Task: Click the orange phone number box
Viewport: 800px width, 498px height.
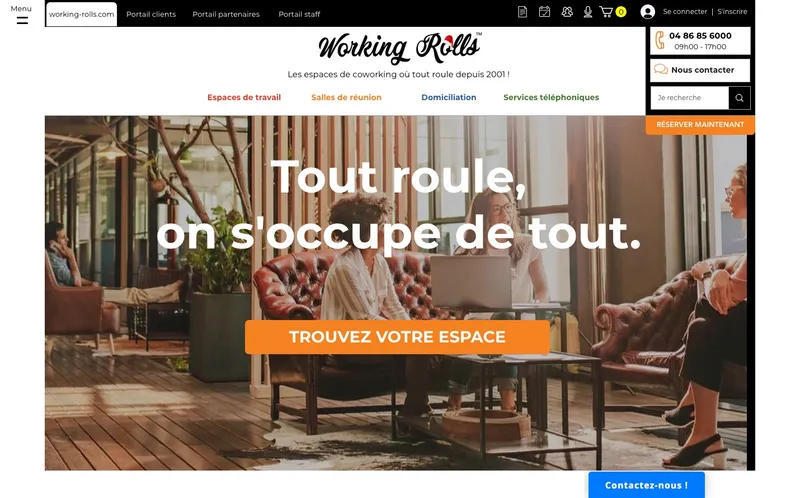Action: pyautogui.click(x=700, y=41)
